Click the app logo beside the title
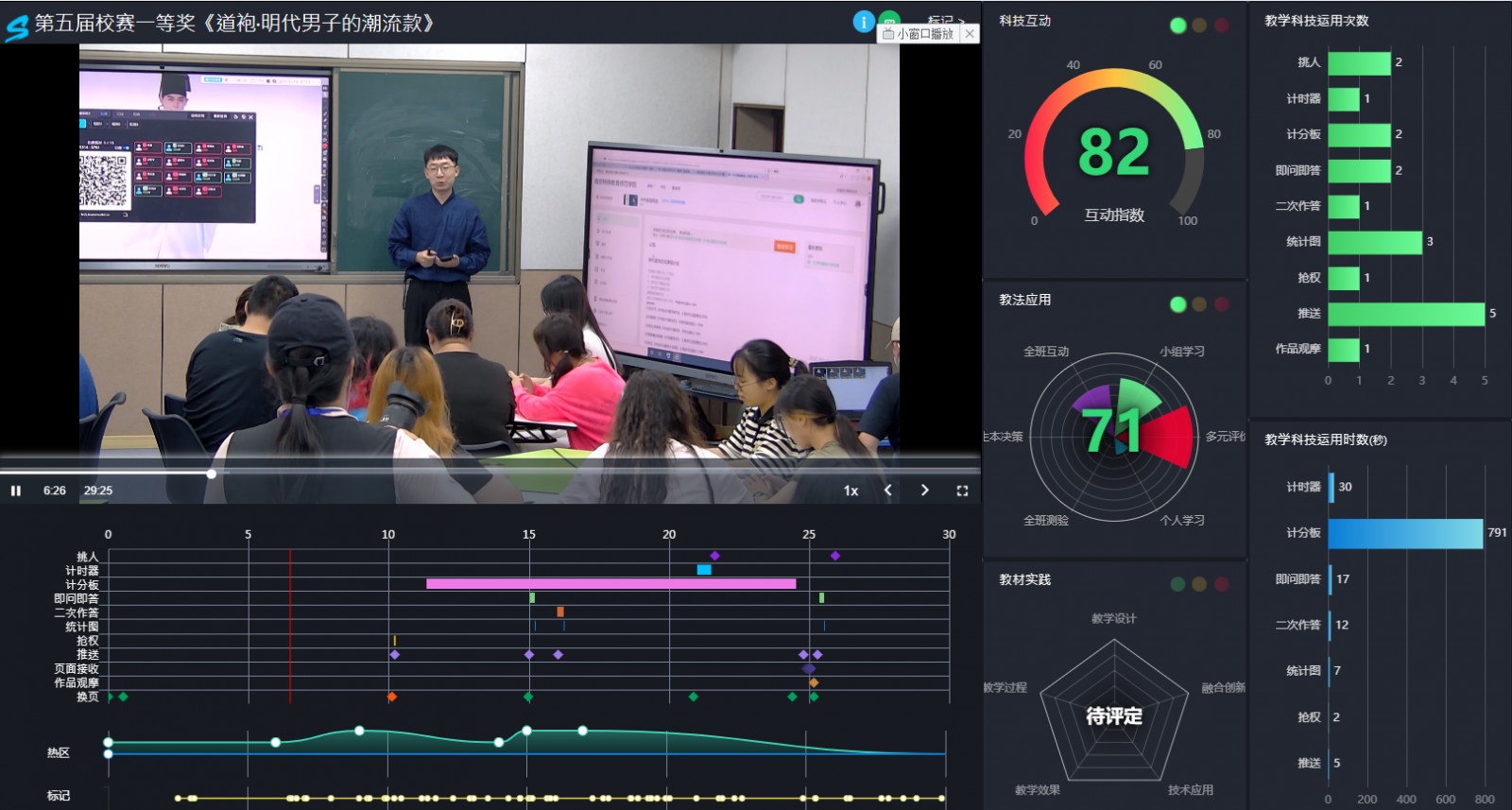1512x810 pixels. pos(16,26)
